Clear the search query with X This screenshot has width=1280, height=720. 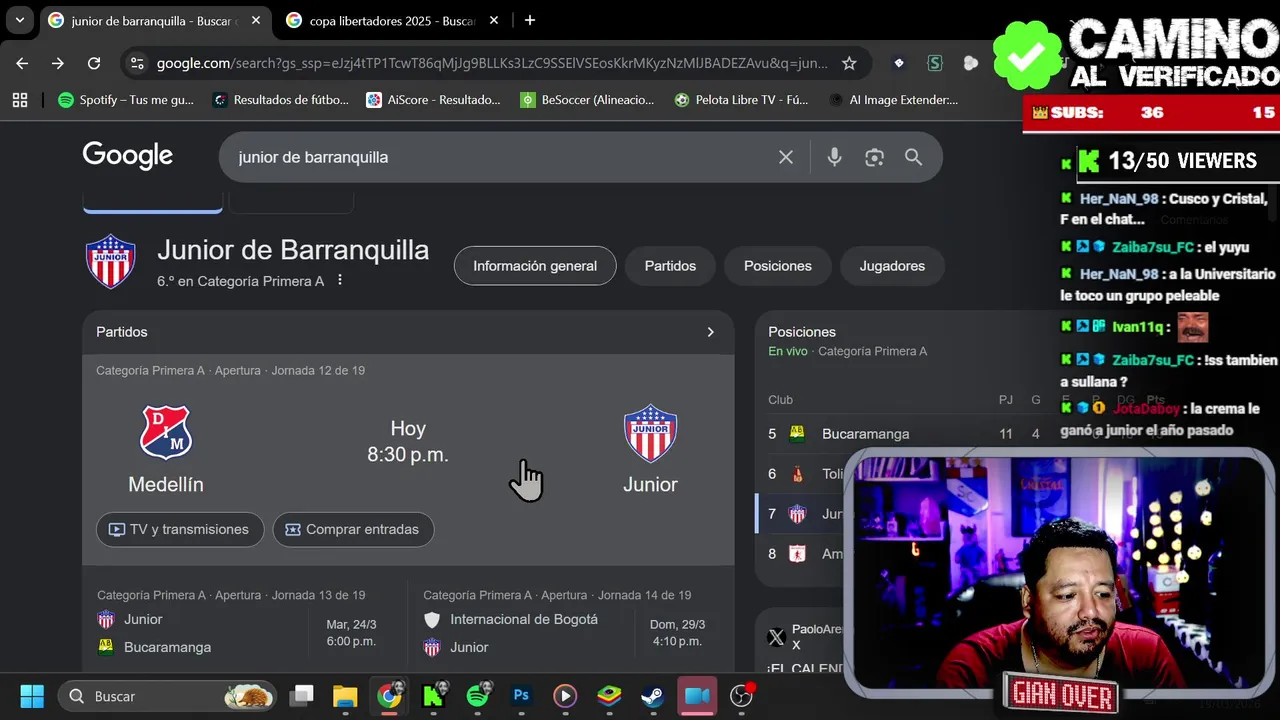(x=786, y=157)
